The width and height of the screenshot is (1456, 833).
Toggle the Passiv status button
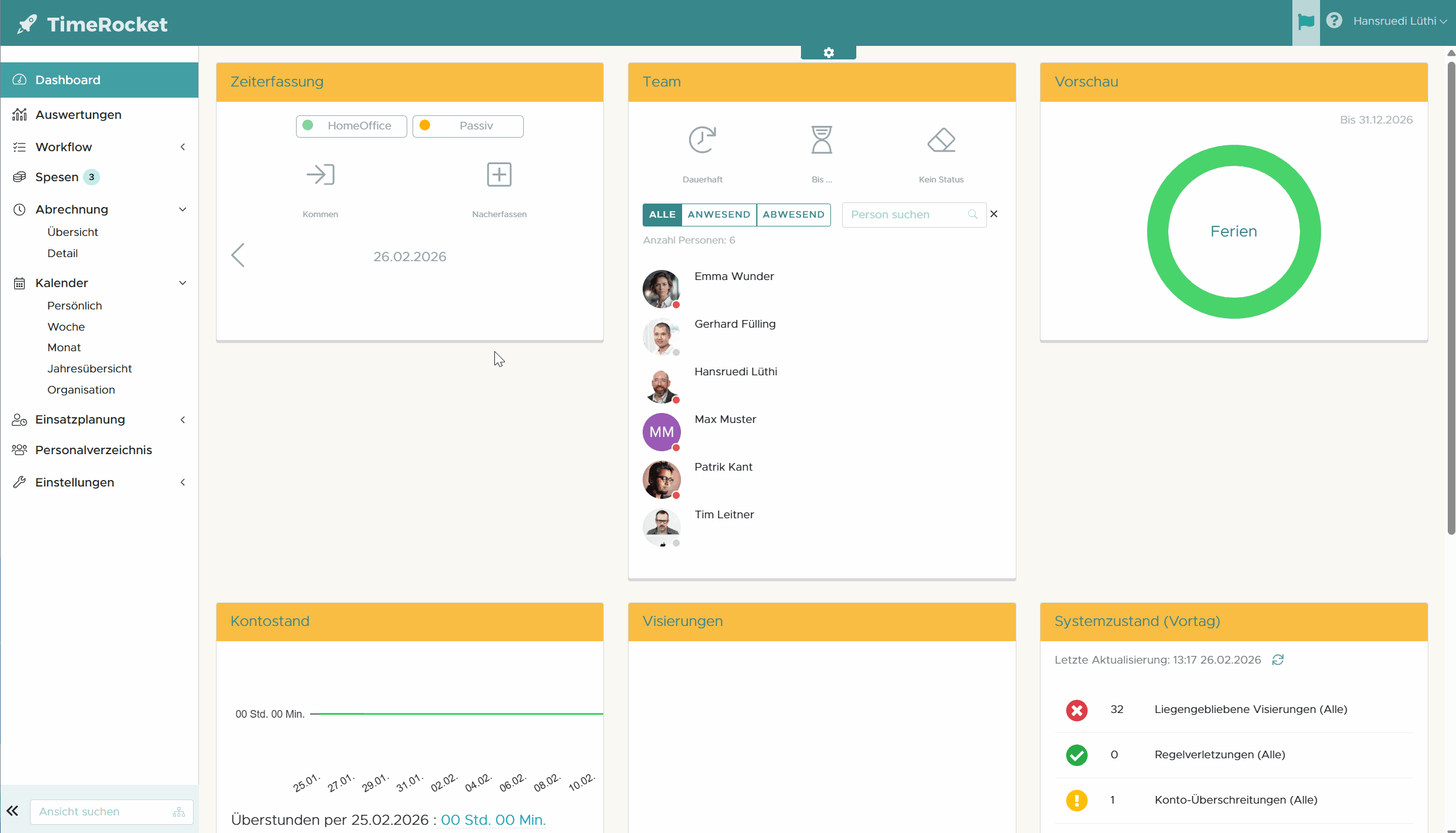[x=468, y=126]
